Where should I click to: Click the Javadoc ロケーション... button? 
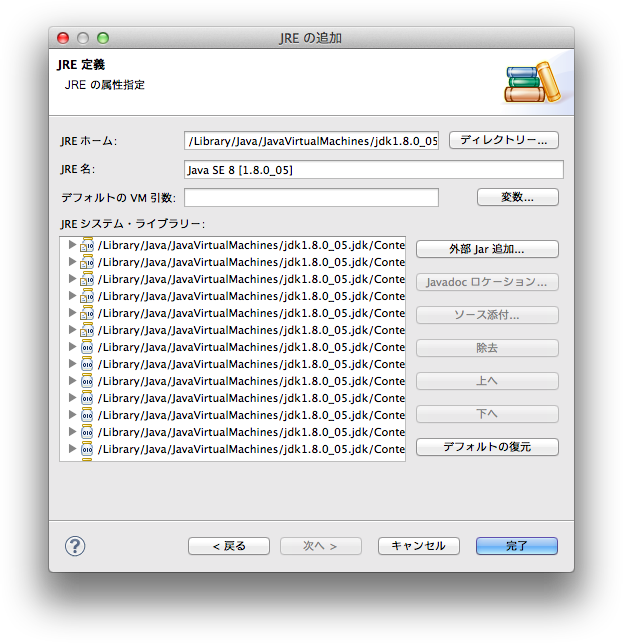point(487,282)
